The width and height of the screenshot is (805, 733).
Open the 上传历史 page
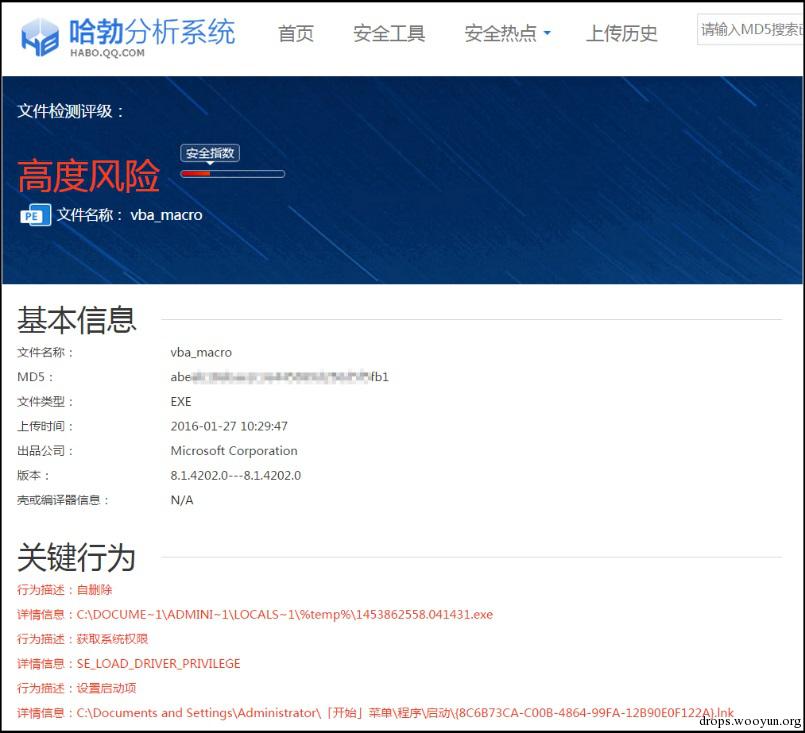click(621, 34)
